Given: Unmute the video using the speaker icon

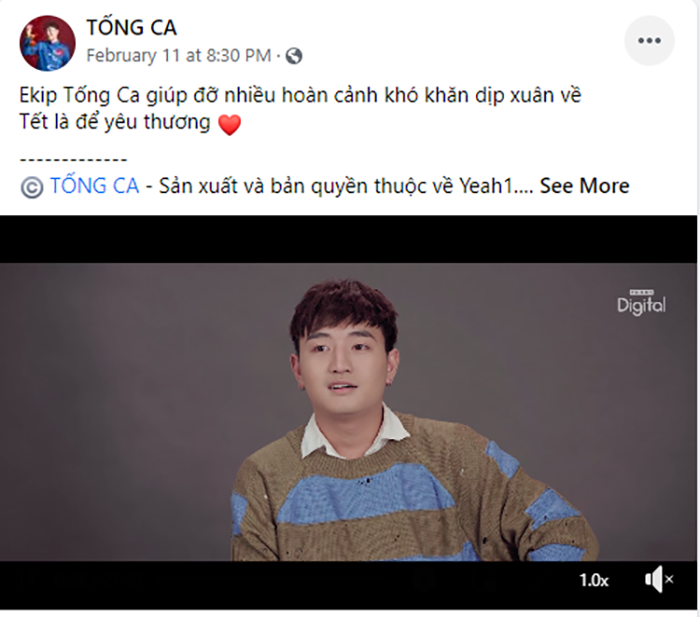Looking at the screenshot, I should coord(659,579).
